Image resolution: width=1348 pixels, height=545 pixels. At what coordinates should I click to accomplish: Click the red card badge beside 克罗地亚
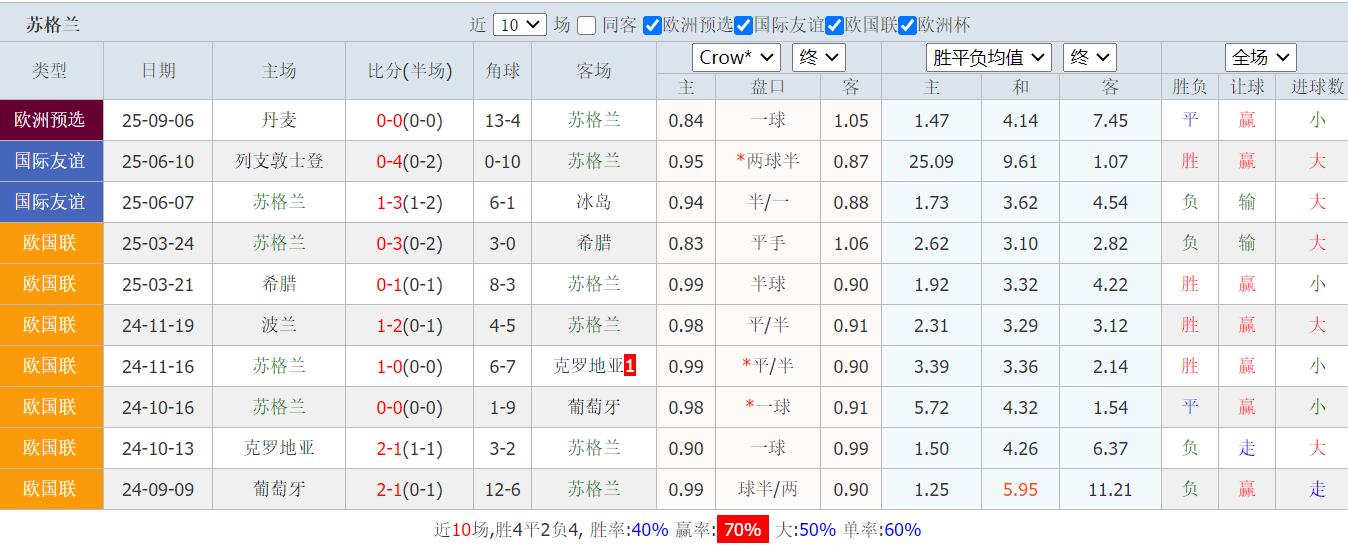tap(630, 367)
